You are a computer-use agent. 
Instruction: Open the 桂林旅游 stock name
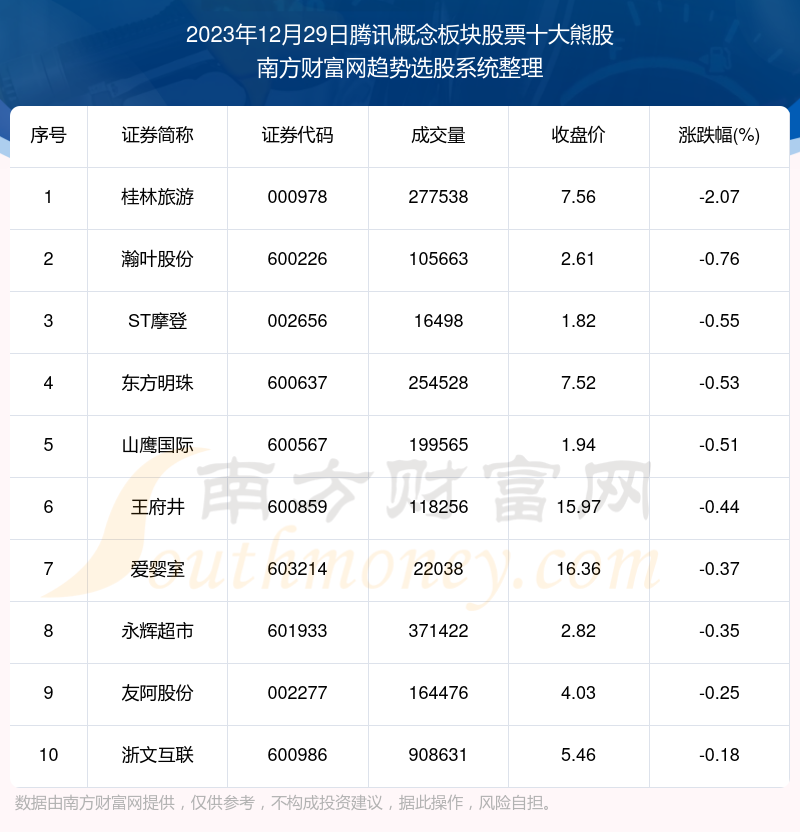157,197
